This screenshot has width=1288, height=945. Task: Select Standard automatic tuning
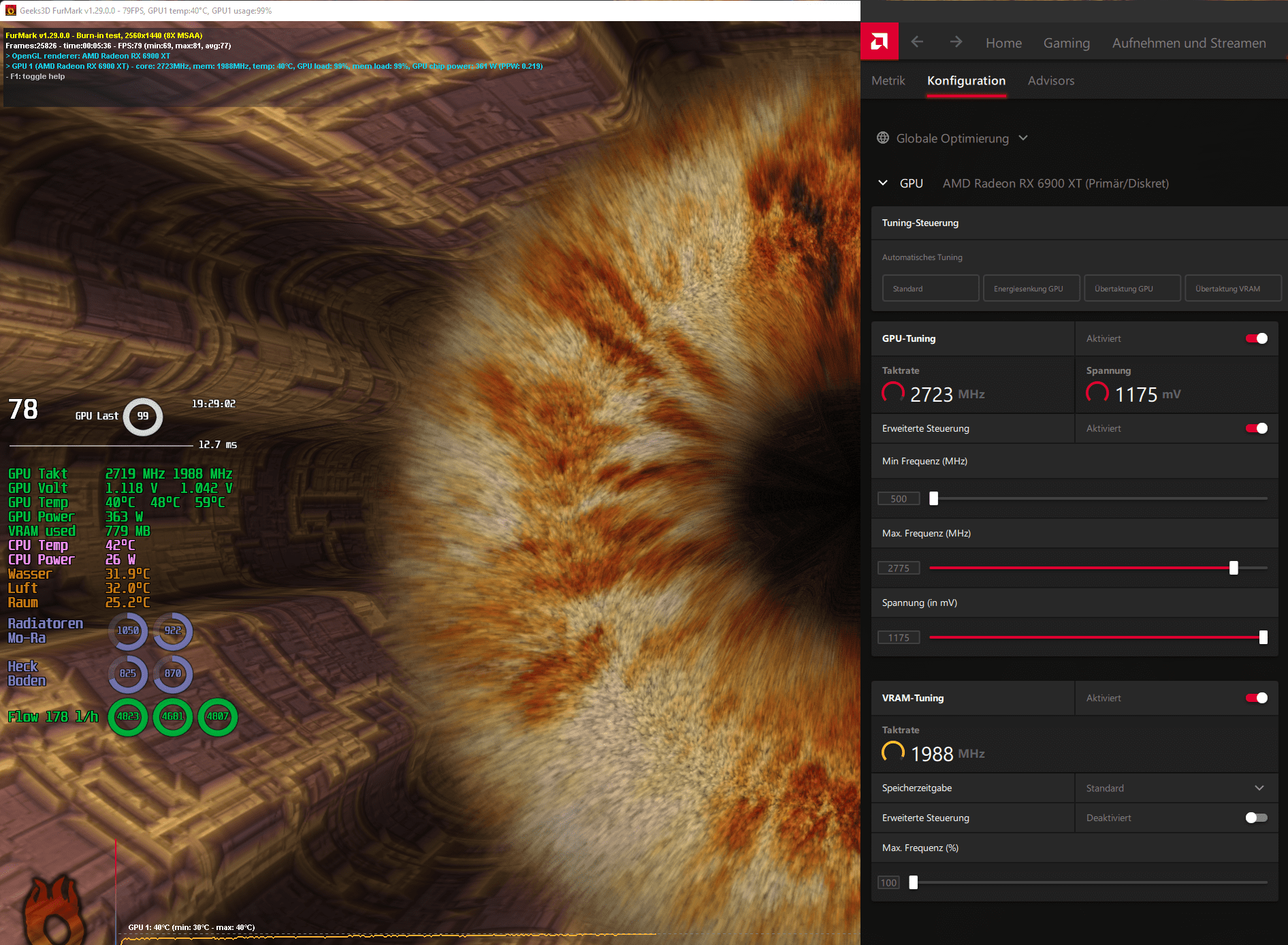931,288
